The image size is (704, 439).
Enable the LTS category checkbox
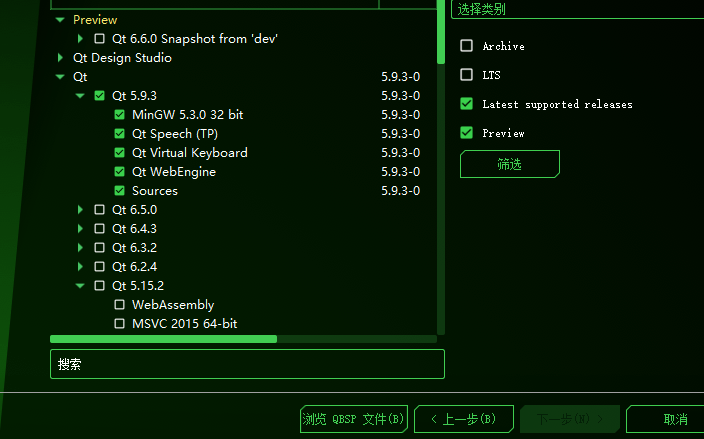(466, 75)
